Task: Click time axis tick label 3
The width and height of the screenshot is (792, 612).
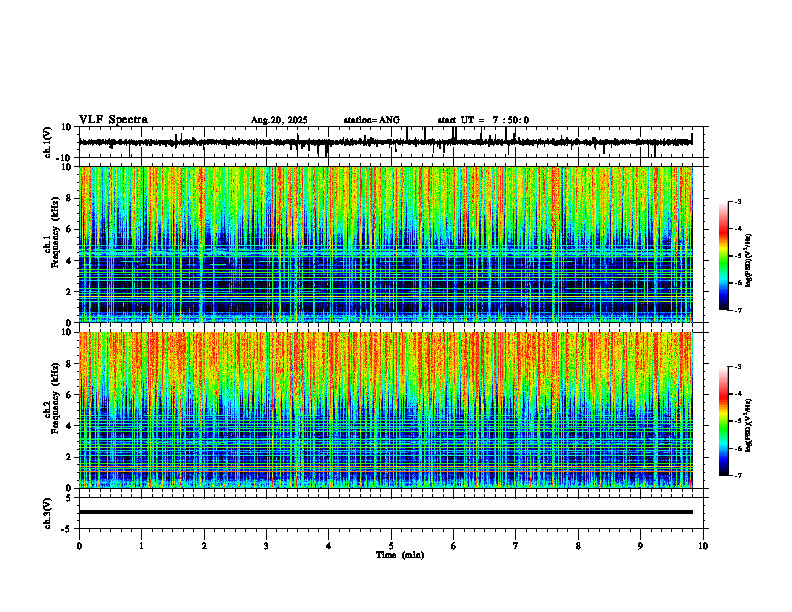Action: click(266, 546)
